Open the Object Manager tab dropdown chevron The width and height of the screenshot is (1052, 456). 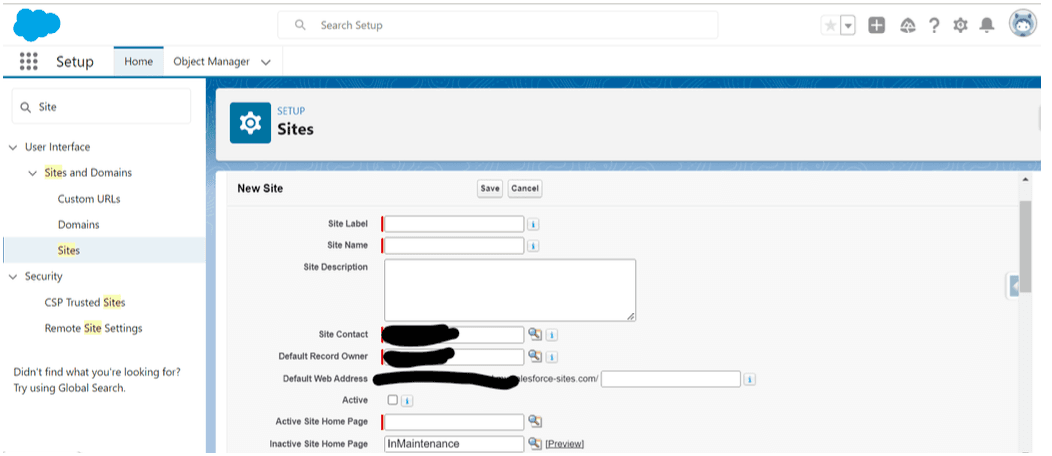tap(266, 62)
